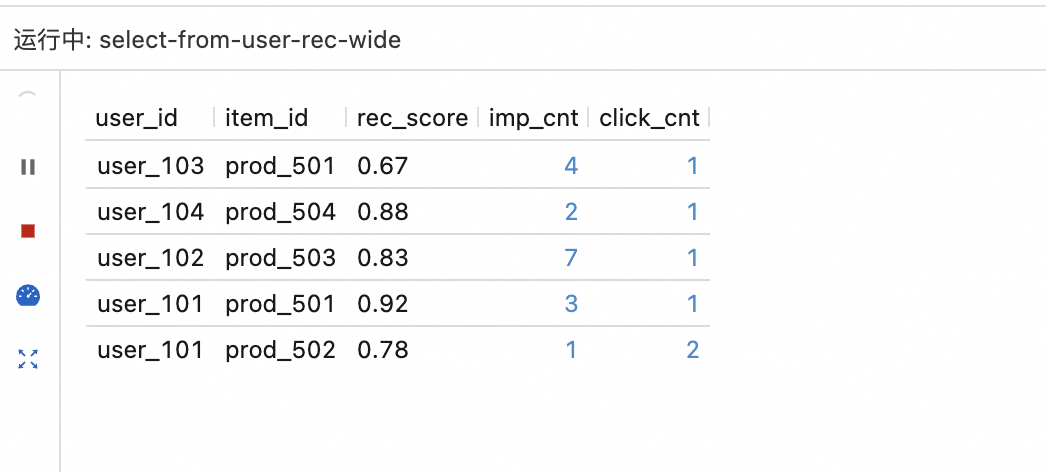Select the running tab select-from-user-rec-wide
Screen dimensions: 1046x472
(x=207, y=40)
